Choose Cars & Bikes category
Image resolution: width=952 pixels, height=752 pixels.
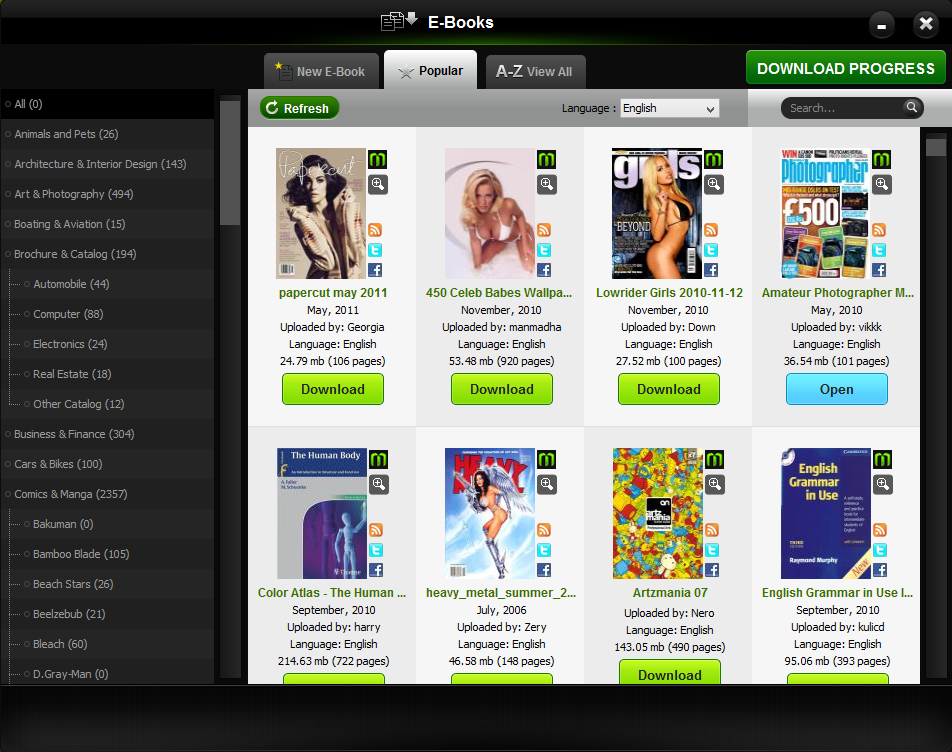pos(107,464)
